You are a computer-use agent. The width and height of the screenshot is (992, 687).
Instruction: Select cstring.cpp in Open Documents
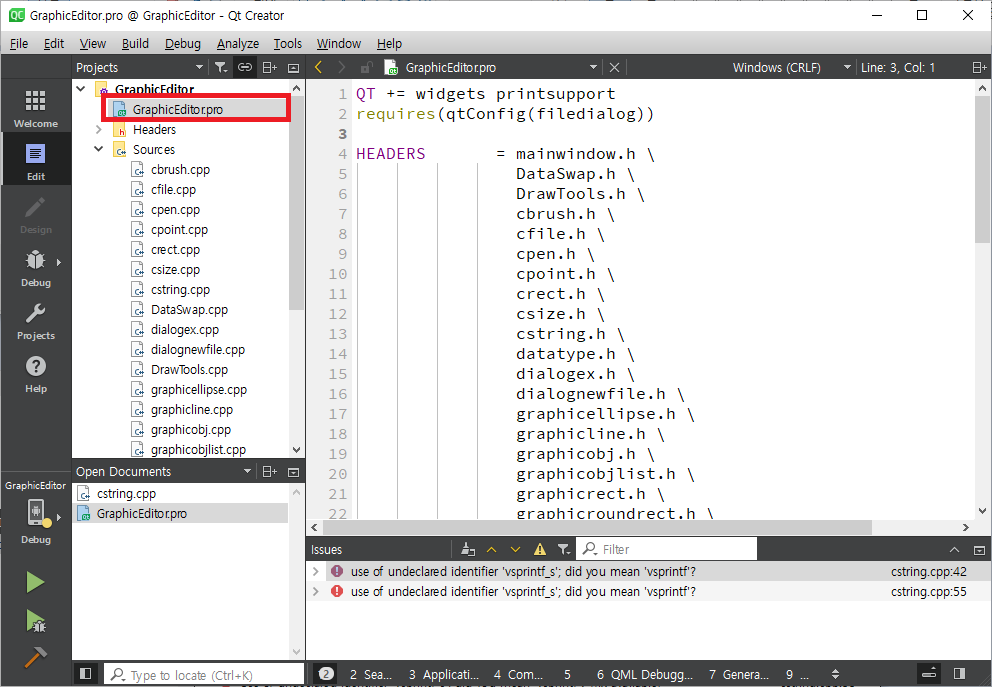[x=180, y=493]
